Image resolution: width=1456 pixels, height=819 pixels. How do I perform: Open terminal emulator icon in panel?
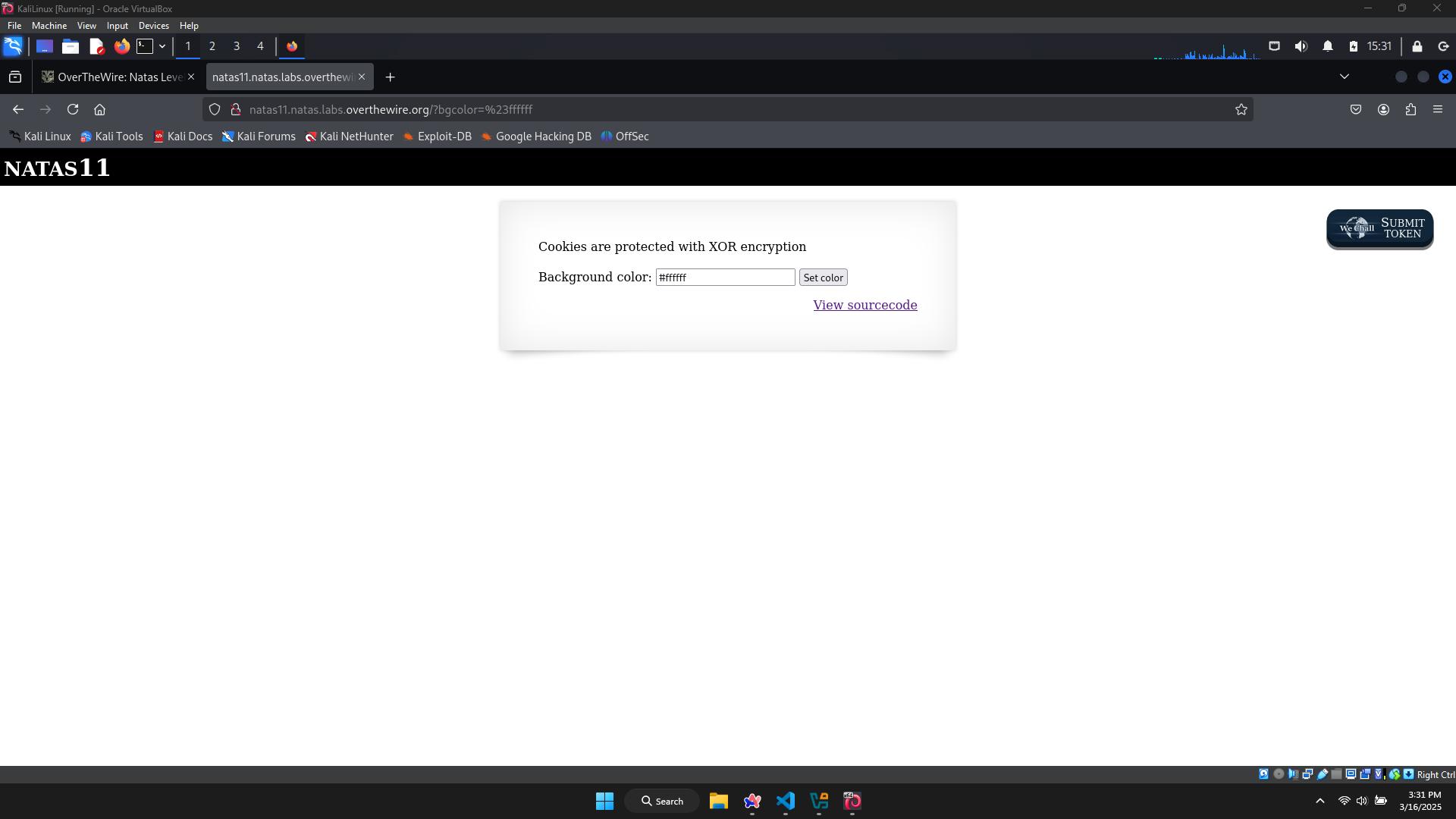tap(145, 46)
